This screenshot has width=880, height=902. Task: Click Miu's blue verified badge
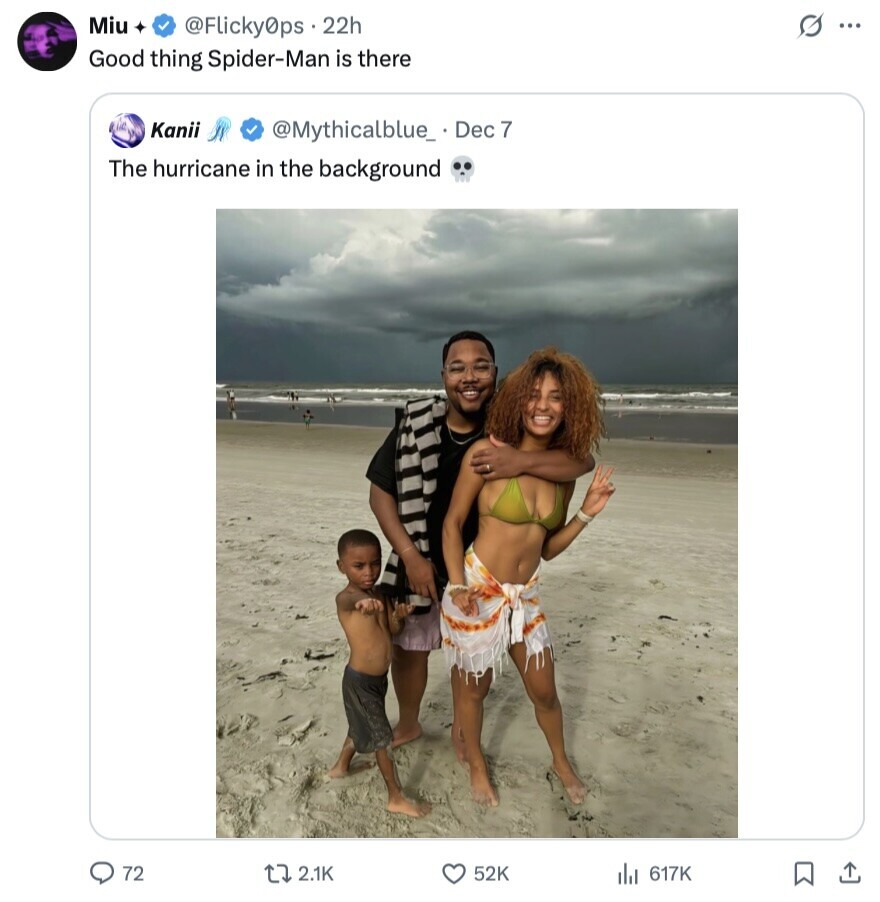163,25
